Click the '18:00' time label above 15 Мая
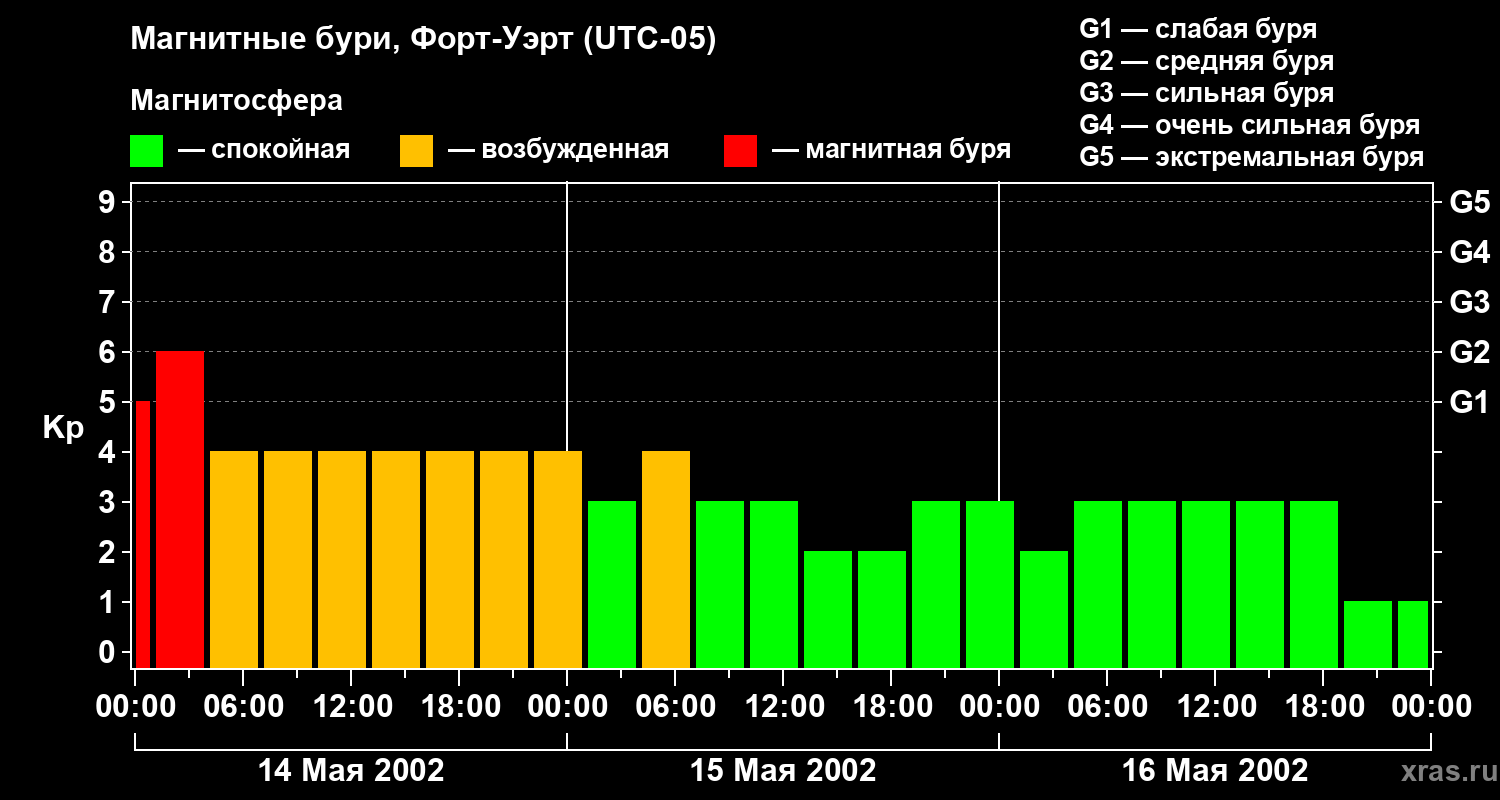This screenshot has height=800, width=1500. (892, 707)
